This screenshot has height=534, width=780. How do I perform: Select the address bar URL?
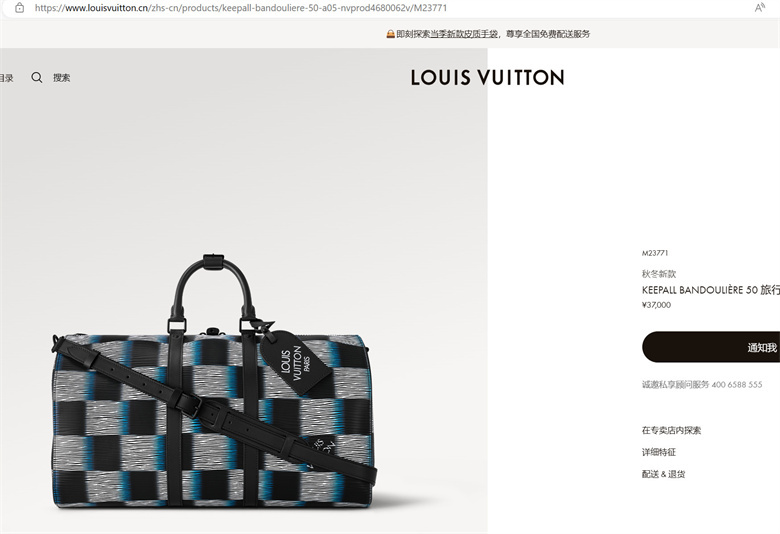(241, 8)
